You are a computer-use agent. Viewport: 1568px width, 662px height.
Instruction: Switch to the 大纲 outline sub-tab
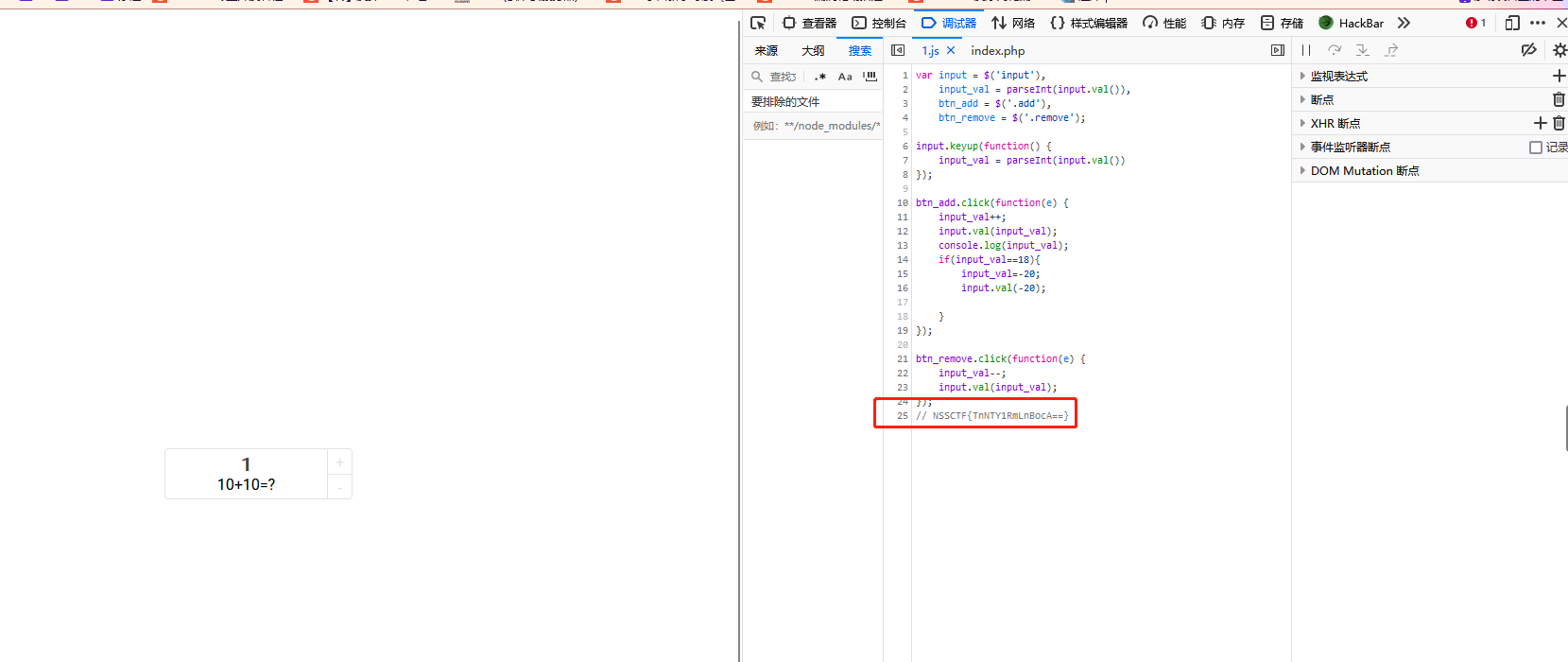coord(813,51)
